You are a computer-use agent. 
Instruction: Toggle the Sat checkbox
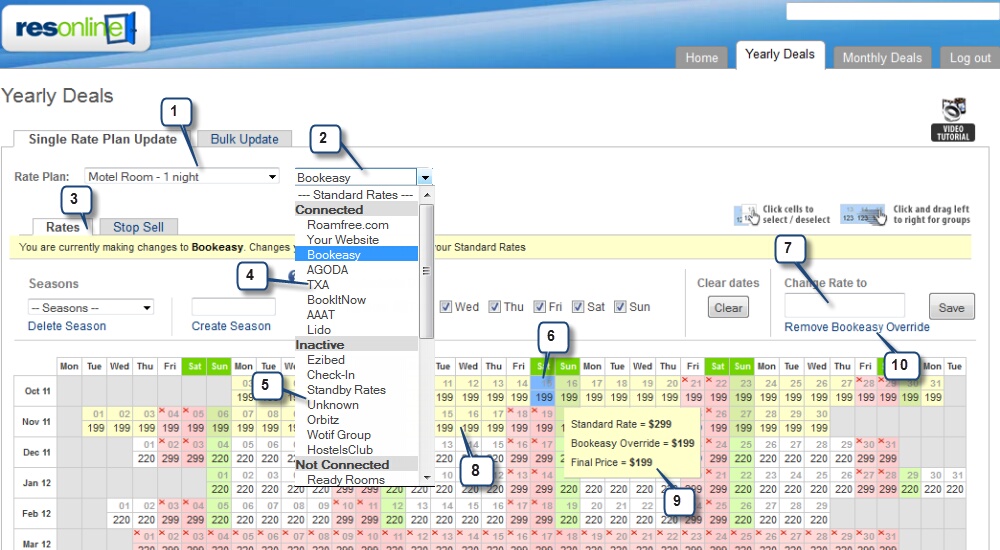pos(578,307)
